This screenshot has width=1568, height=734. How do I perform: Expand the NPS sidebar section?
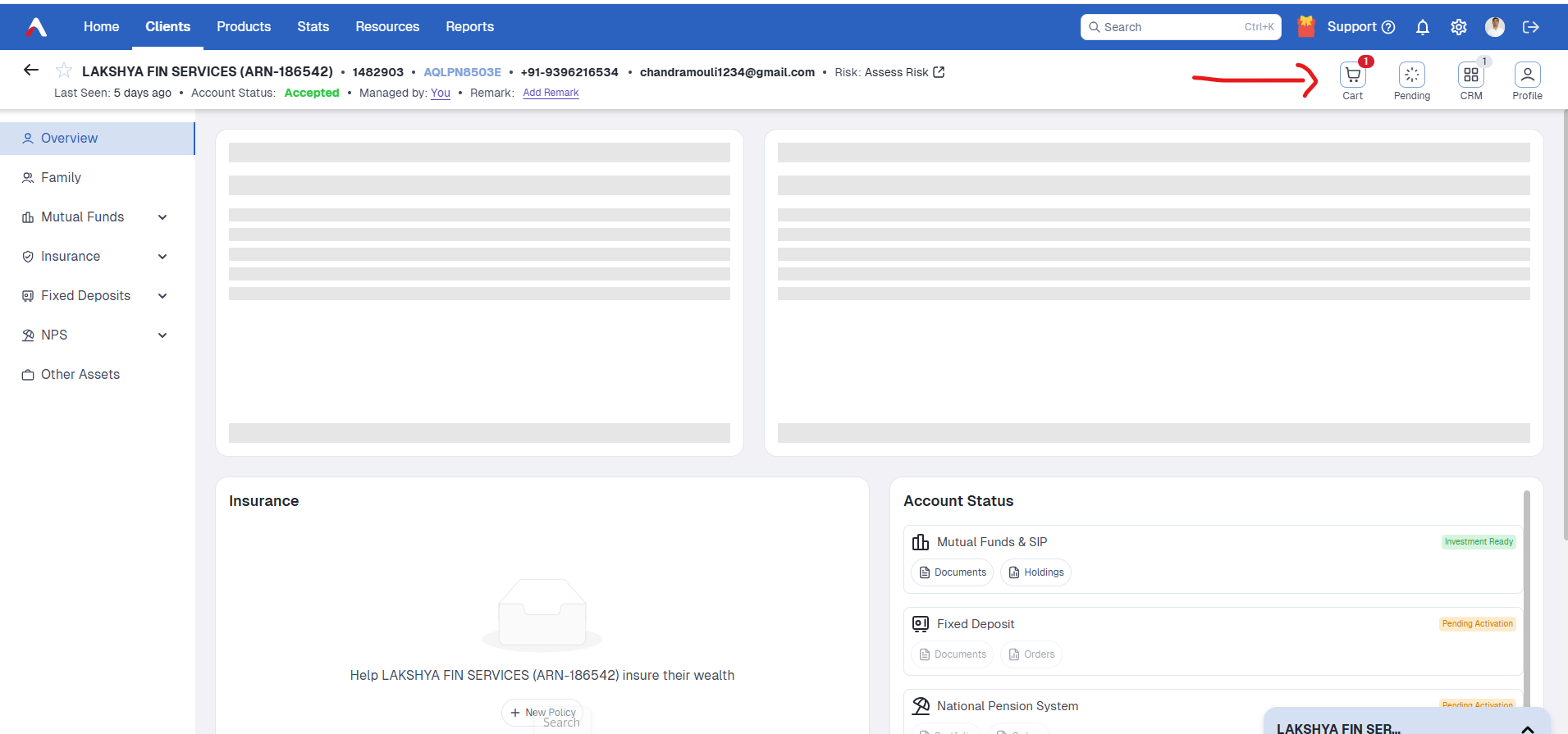(x=162, y=335)
